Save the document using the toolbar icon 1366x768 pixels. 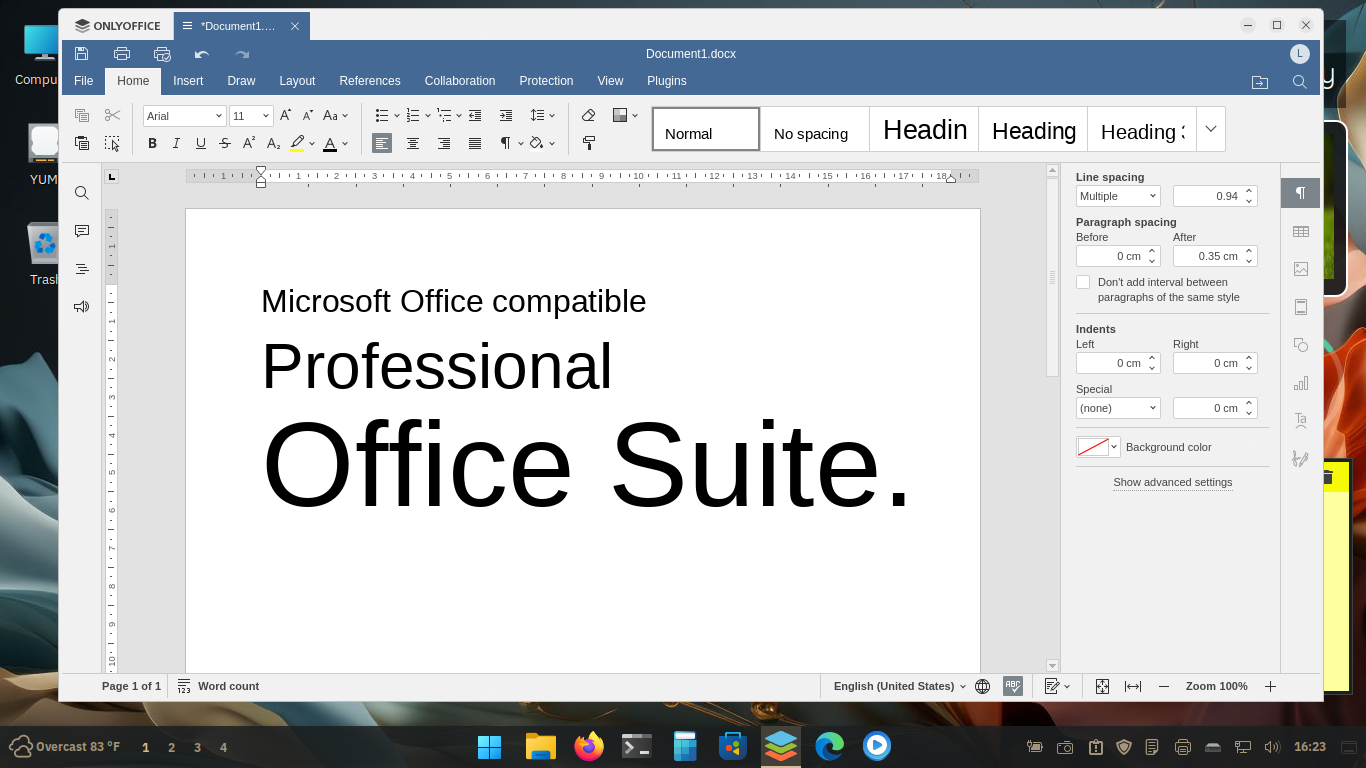point(82,54)
